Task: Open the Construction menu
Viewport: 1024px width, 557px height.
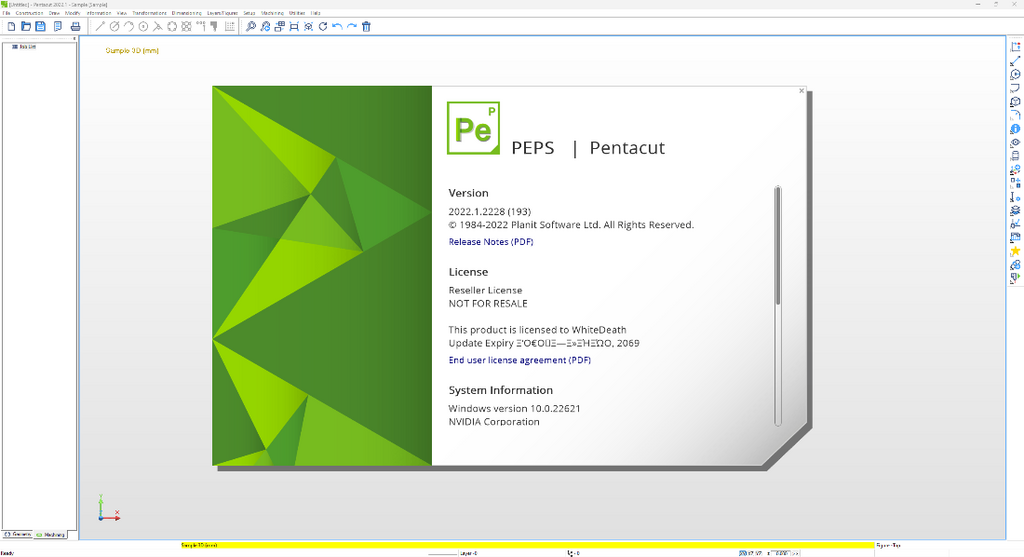Action: (x=29, y=13)
